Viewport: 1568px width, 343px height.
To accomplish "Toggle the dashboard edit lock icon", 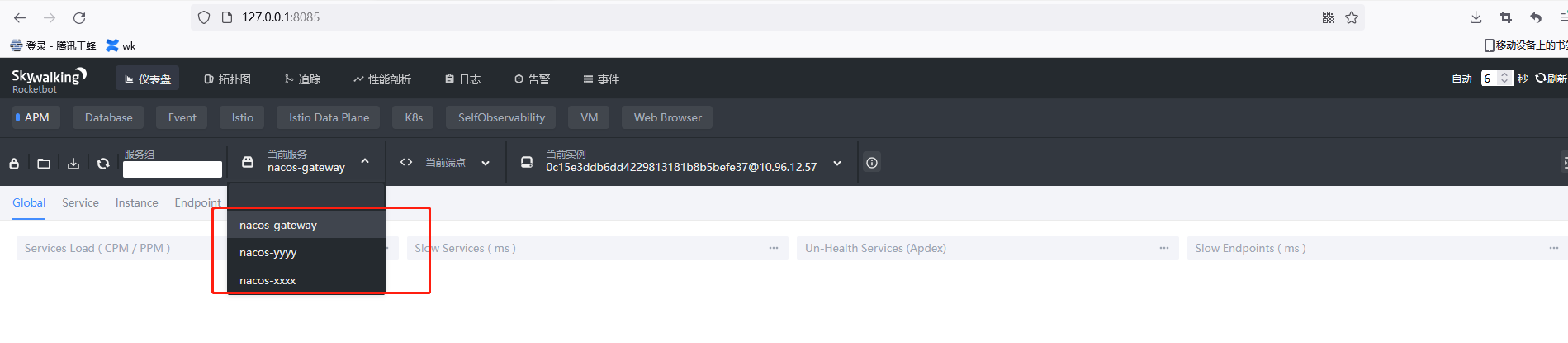I will (14, 164).
